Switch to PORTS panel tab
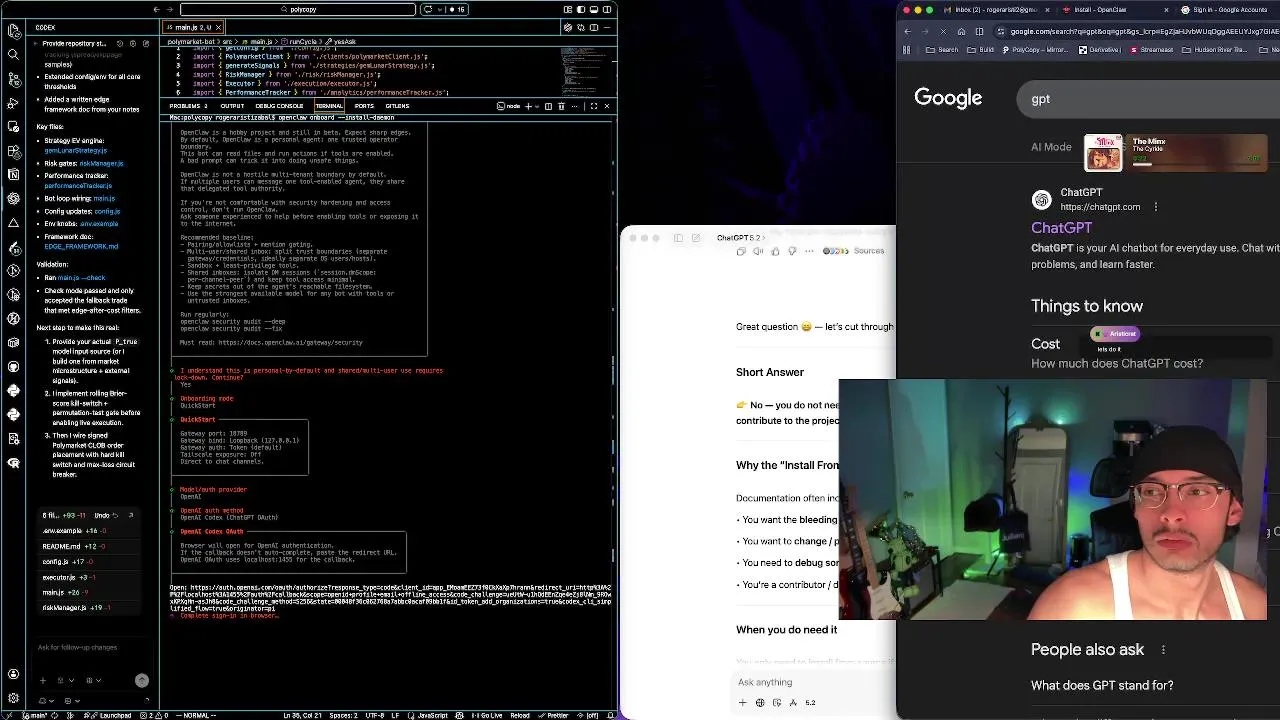 [x=364, y=106]
